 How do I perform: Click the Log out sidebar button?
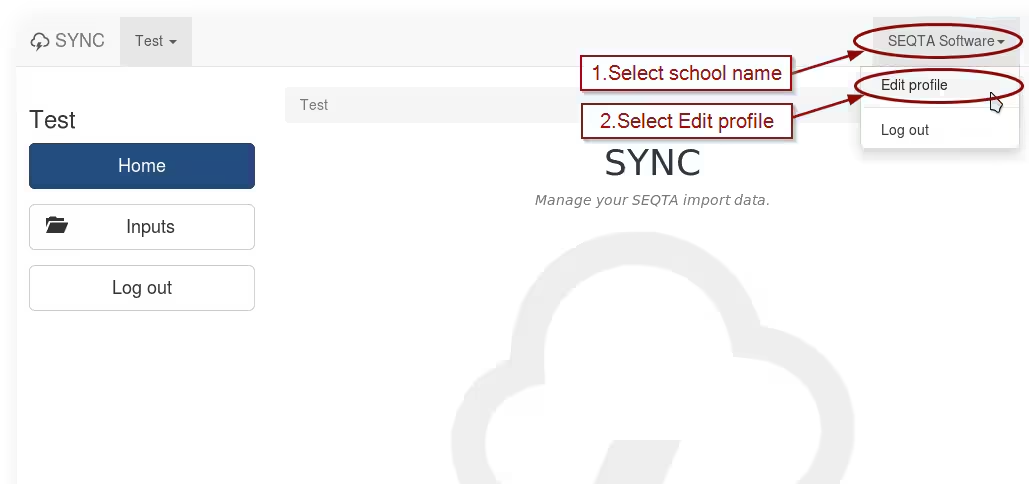pos(142,288)
